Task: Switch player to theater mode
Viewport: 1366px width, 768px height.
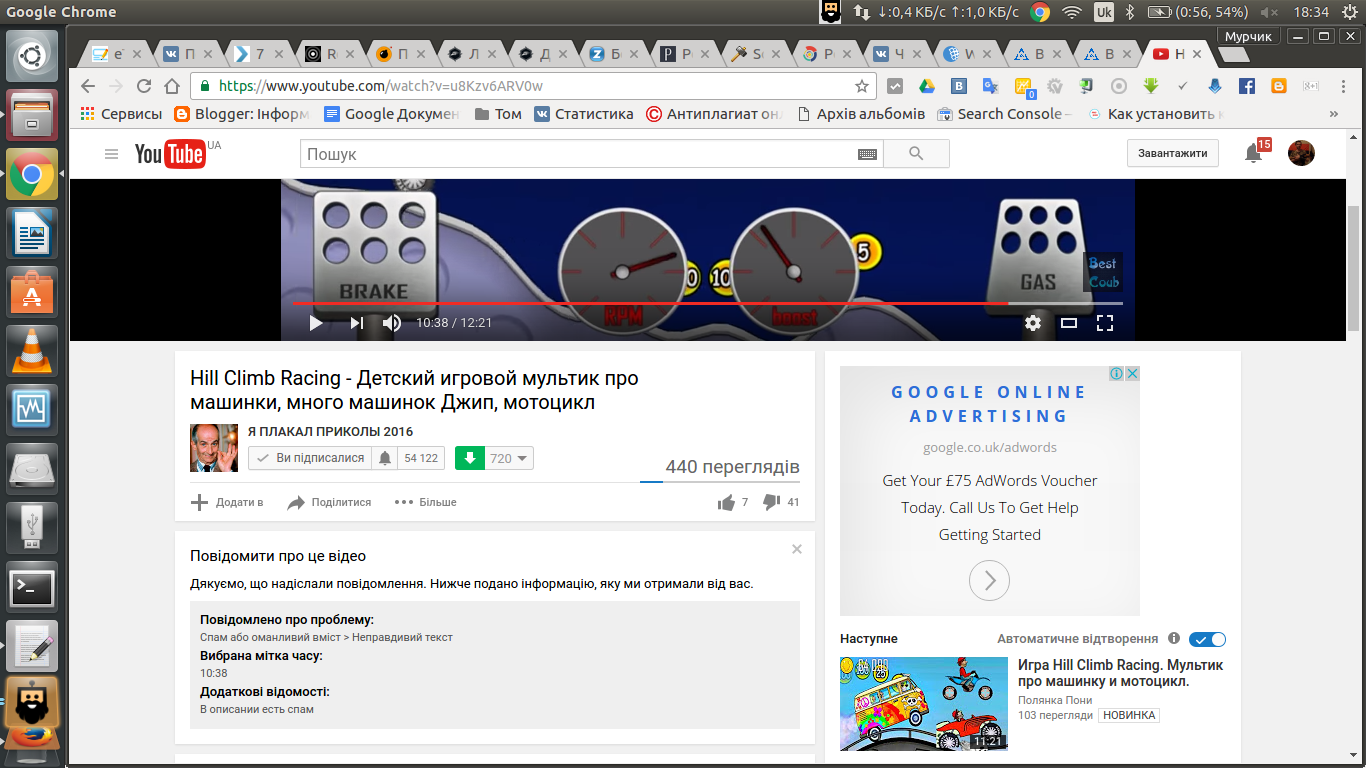Action: pyautogui.click(x=1069, y=323)
